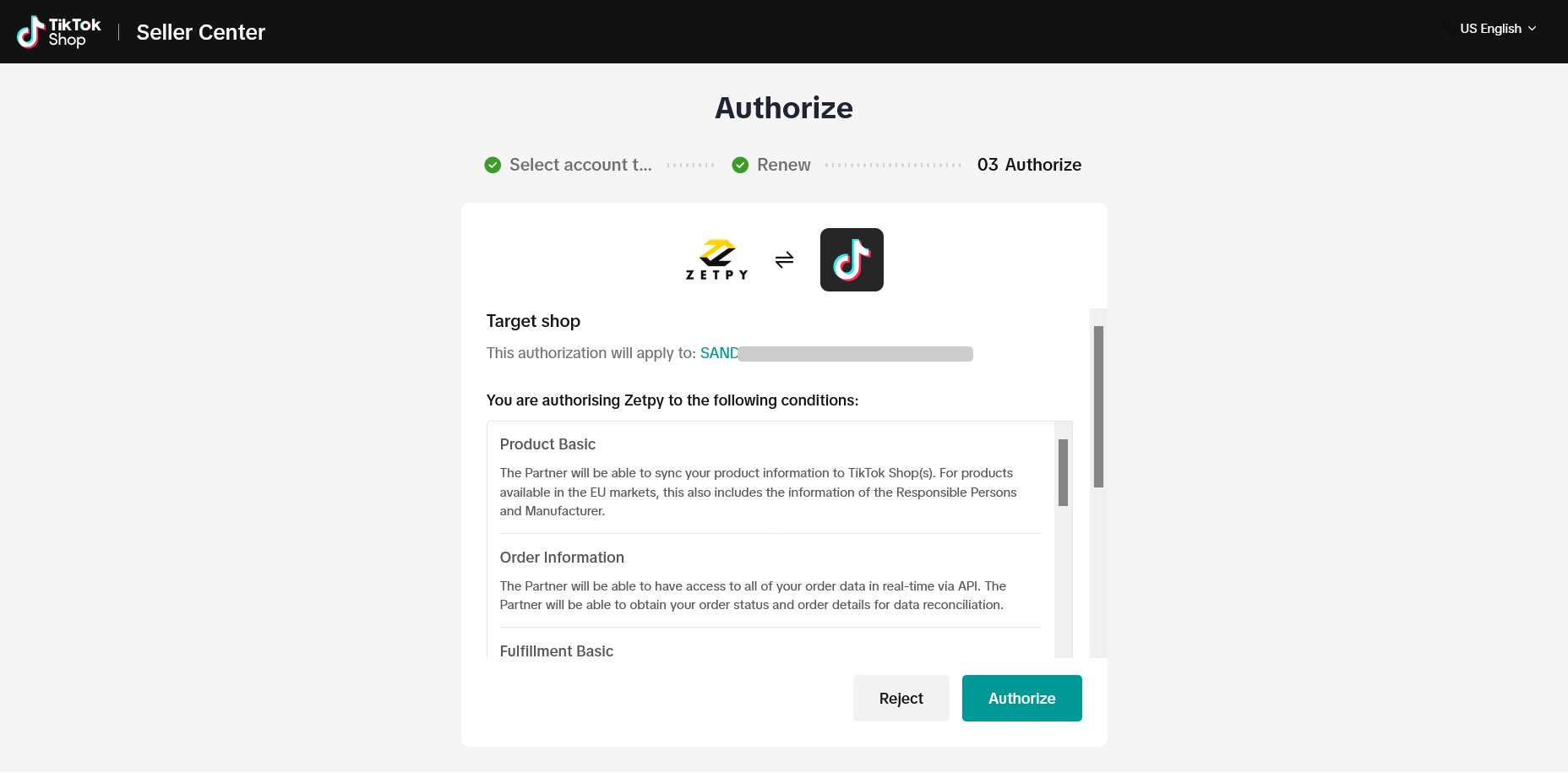Click the conditions list inner scrollbar
Image resolution: width=1568 pixels, height=773 pixels.
coord(1063,472)
